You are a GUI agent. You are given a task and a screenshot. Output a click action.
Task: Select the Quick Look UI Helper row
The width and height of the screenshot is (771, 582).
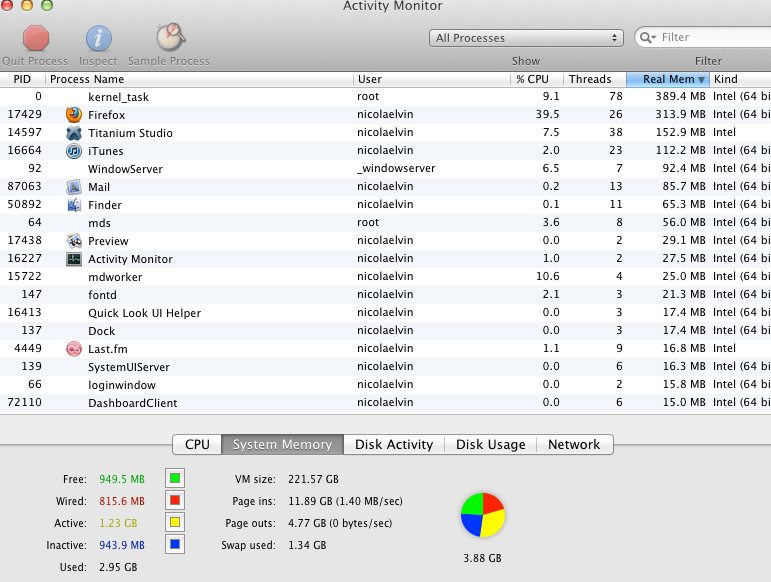click(386, 313)
